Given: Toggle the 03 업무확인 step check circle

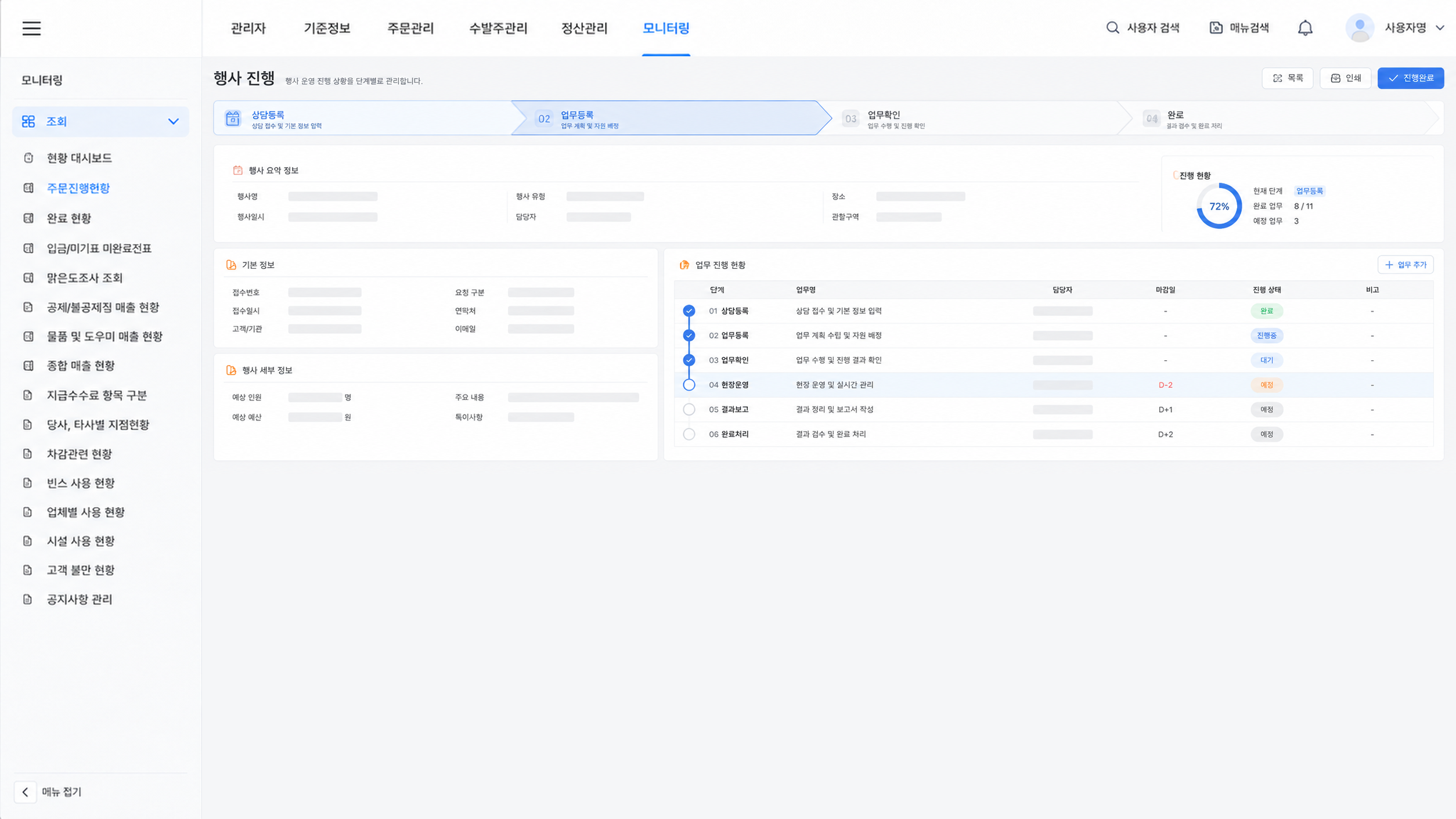Looking at the screenshot, I should tap(689, 360).
